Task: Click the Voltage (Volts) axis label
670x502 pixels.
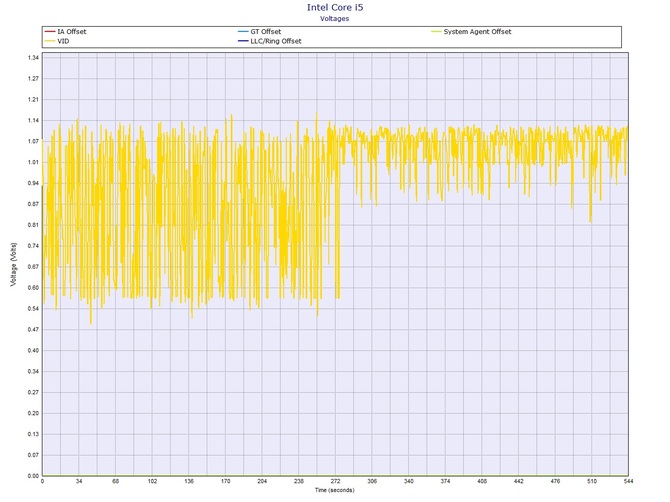Action: 14,264
